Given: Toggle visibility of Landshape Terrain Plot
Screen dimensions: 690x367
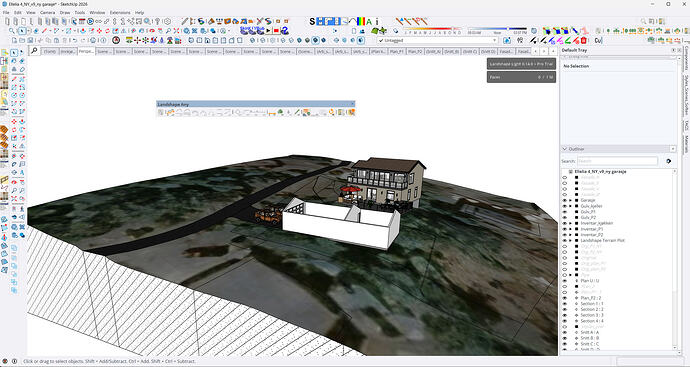Looking at the screenshot, I should click(565, 241).
